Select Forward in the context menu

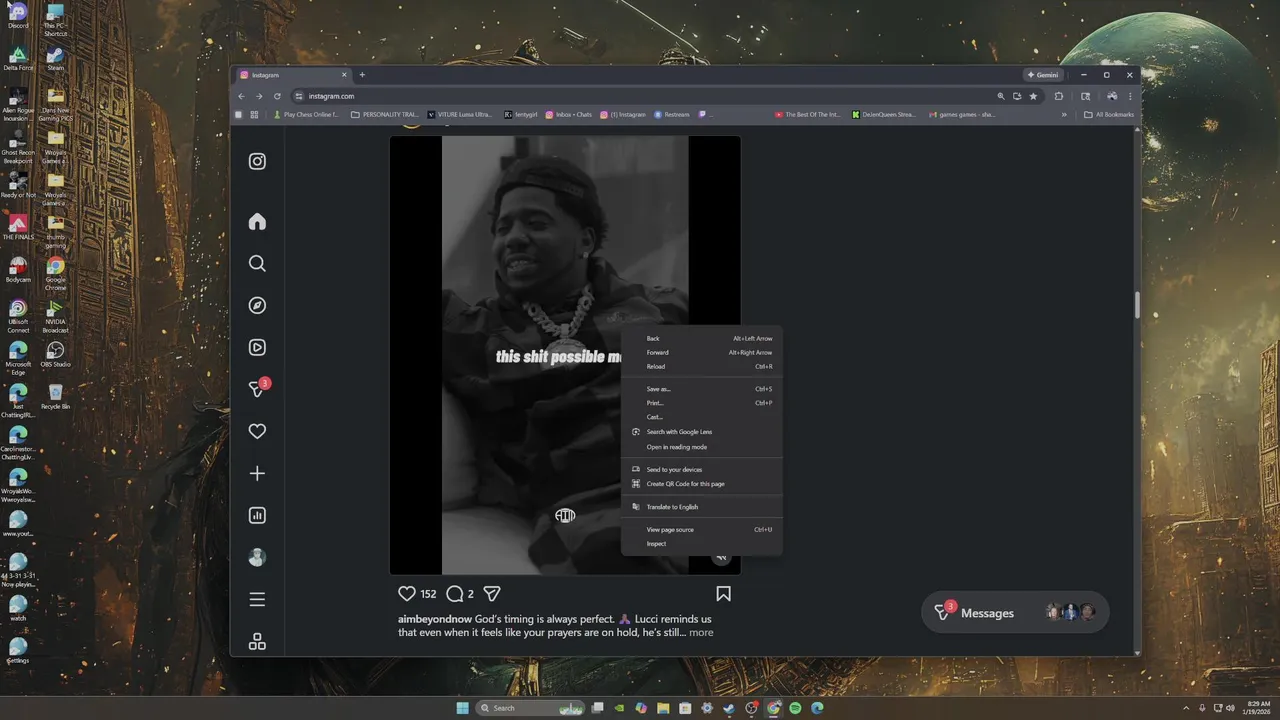click(701, 352)
